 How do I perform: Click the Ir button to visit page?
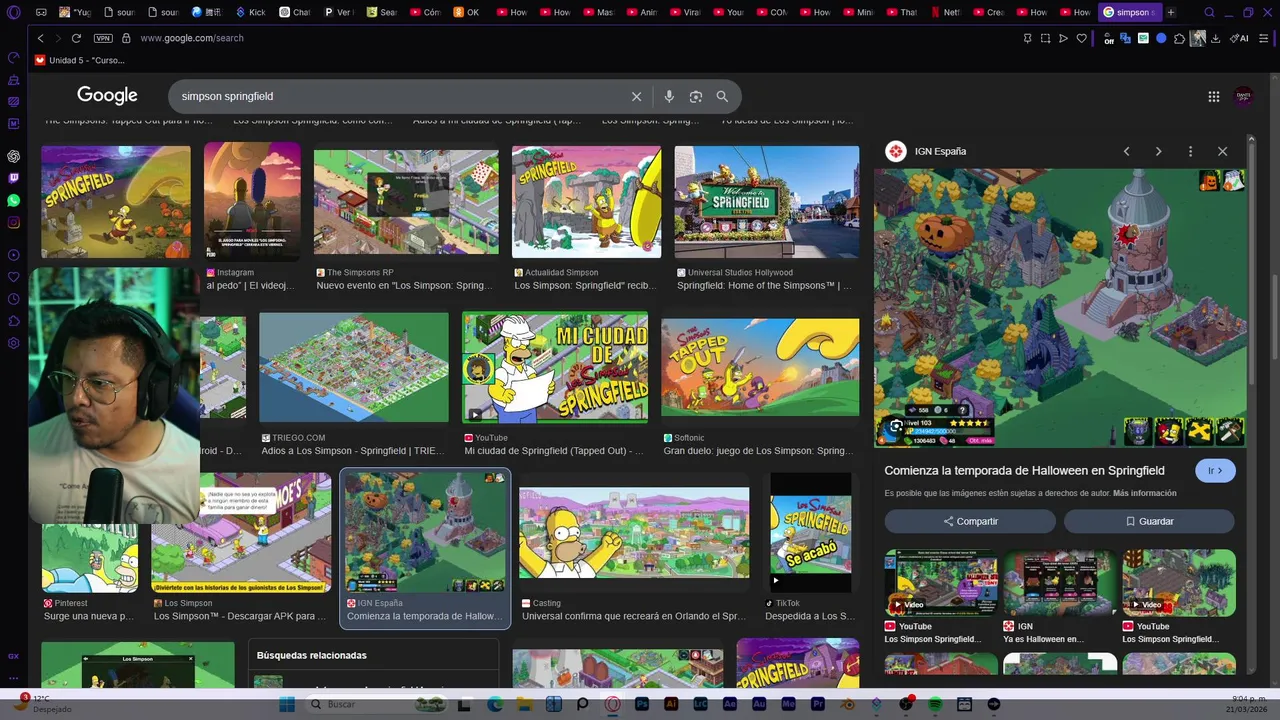(x=1215, y=471)
